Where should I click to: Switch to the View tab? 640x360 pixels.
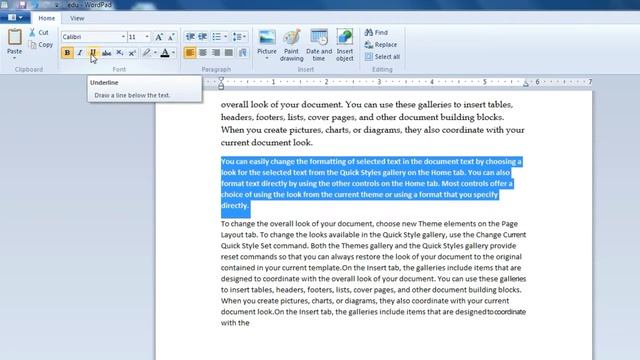tap(77, 18)
